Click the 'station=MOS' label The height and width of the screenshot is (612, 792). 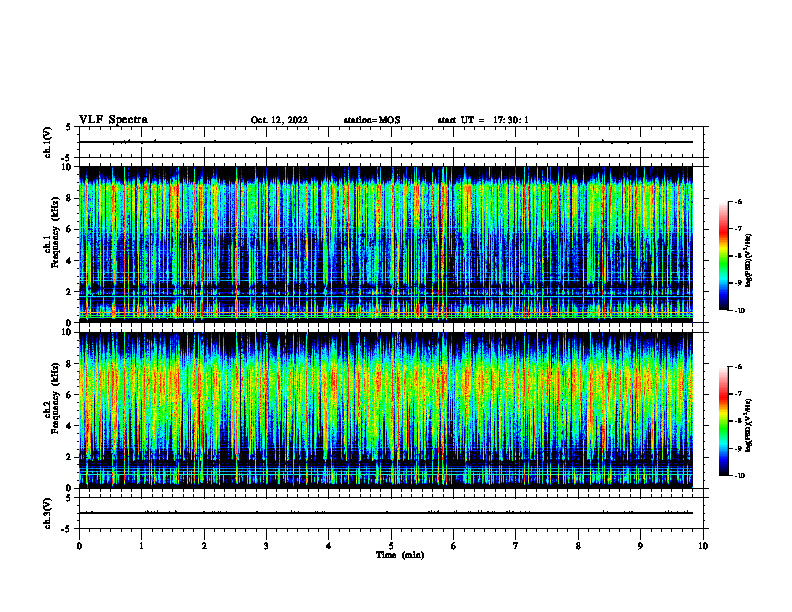(x=372, y=120)
